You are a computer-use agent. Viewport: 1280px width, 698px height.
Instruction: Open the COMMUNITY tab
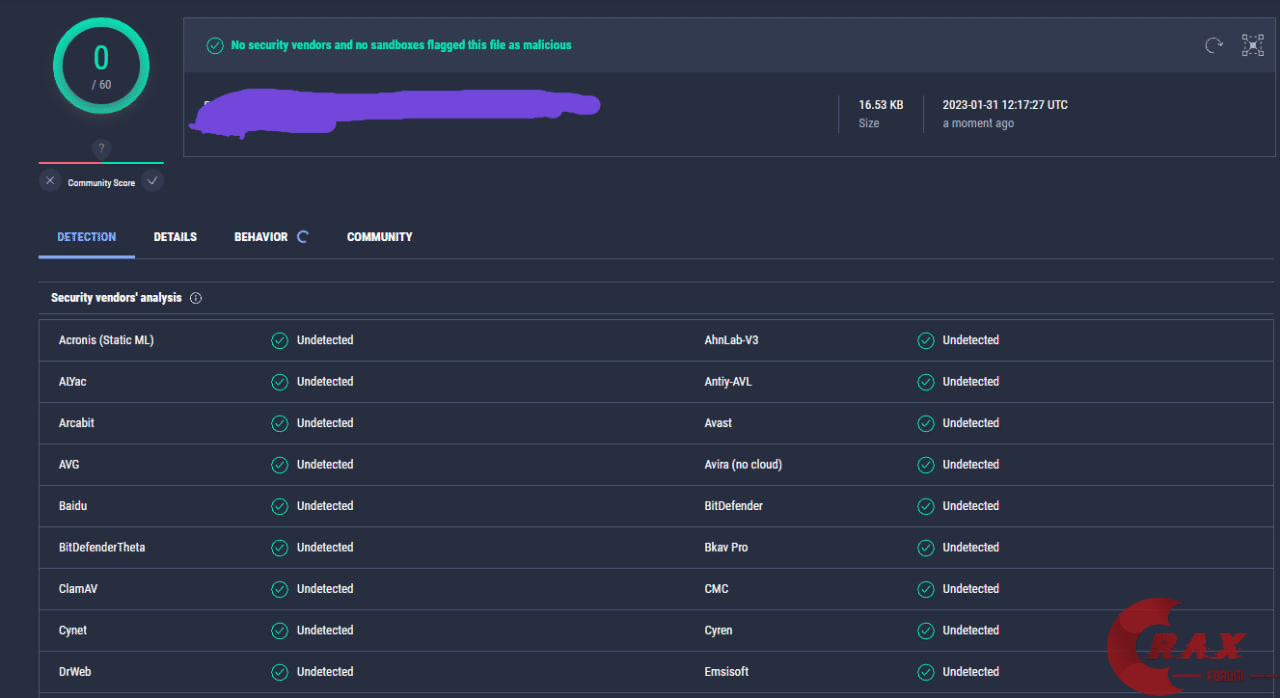[x=380, y=237]
